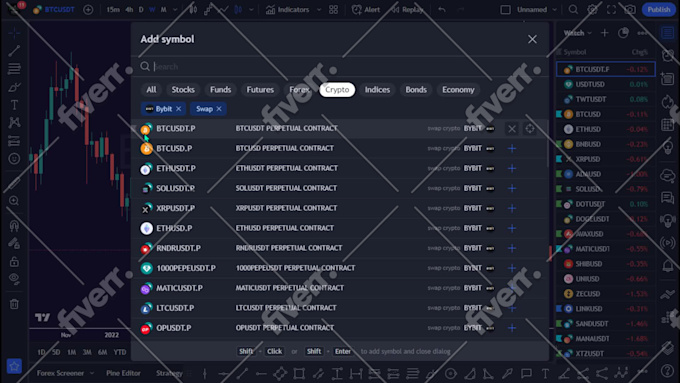Take a snapshot with camera icon
The image size is (680, 383).
pyautogui.click(x=630, y=10)
